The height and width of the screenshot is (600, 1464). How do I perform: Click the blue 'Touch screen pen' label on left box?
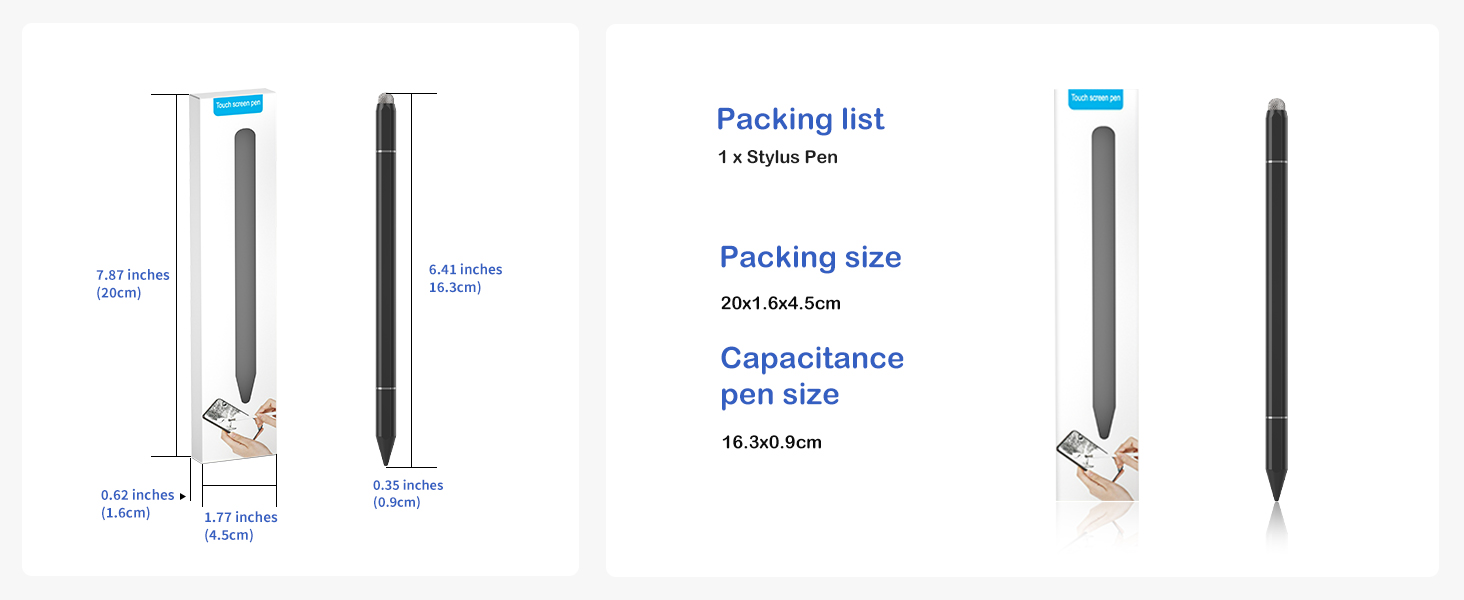237,106
